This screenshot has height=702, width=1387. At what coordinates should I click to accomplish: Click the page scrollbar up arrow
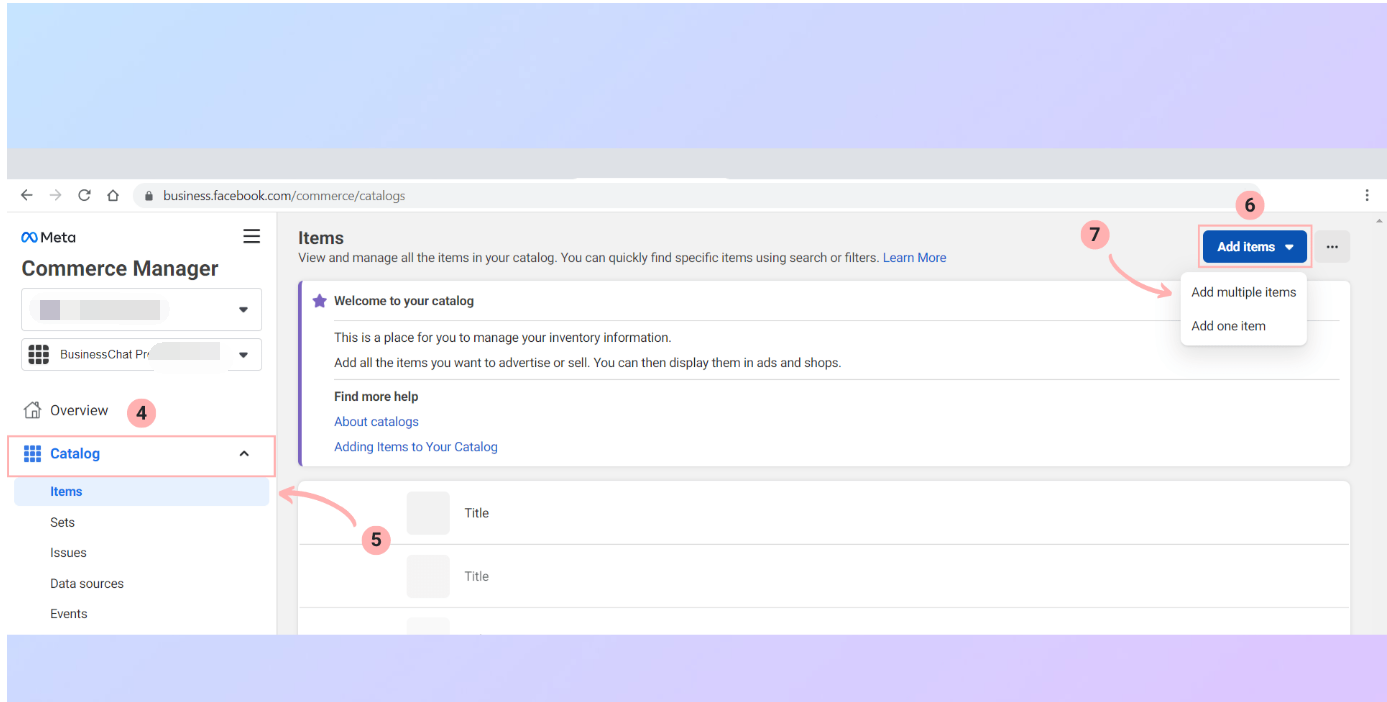click(x=1378, y=221)
